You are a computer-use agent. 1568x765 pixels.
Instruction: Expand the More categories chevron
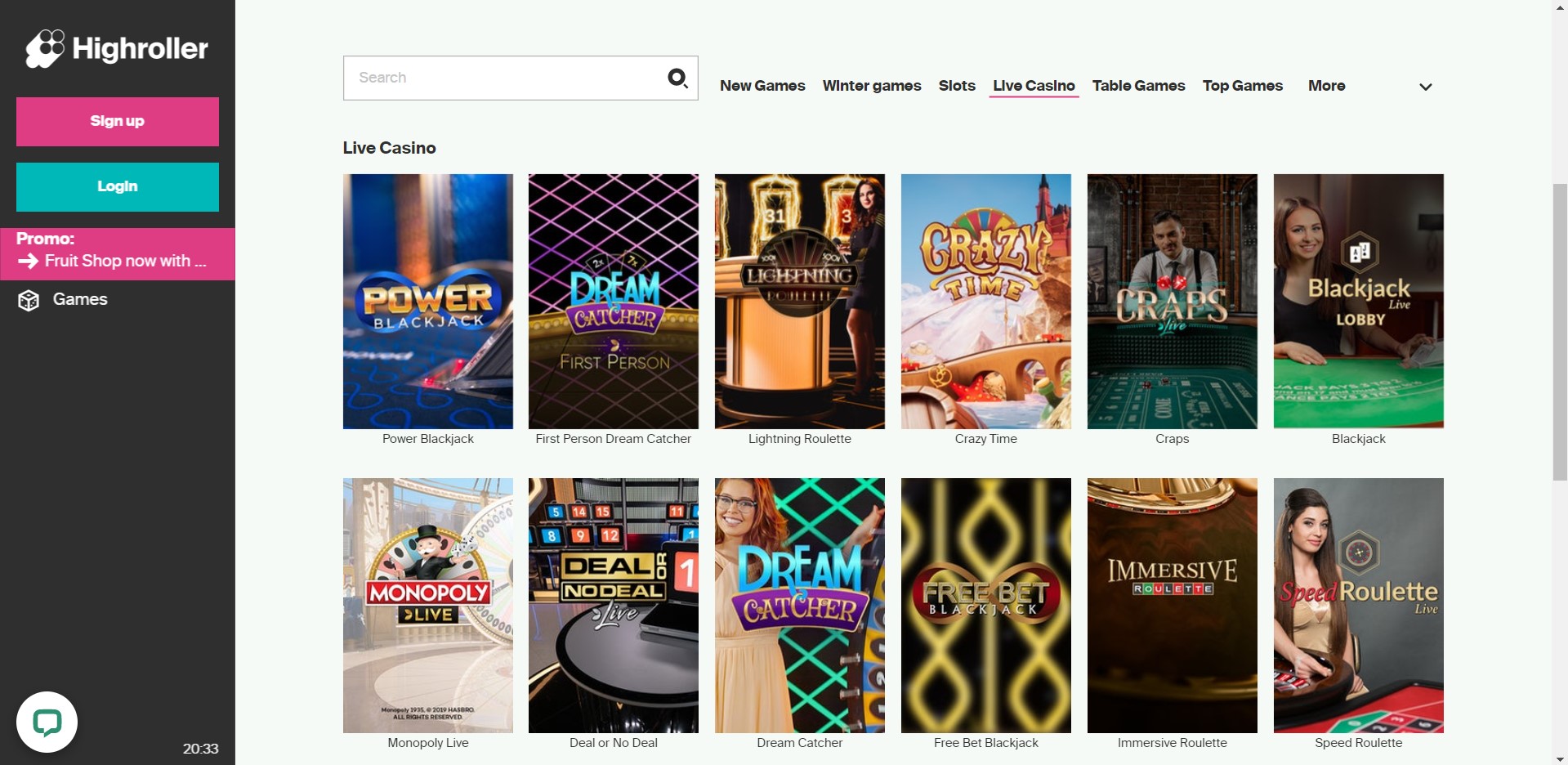coord(1425,87)
